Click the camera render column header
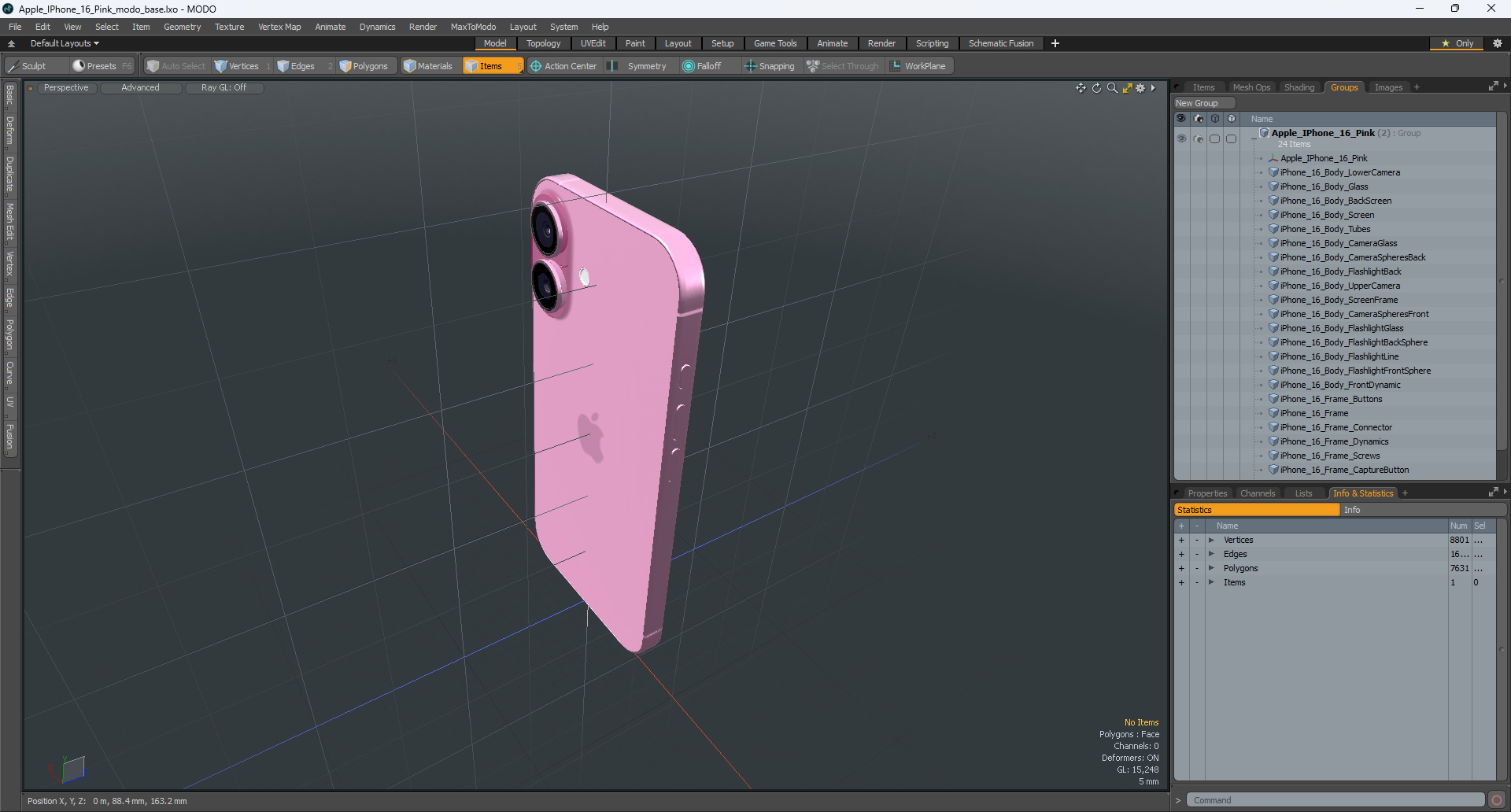Image resolution: width=1511 pixels, height=812 pixels. [1199, 119]
